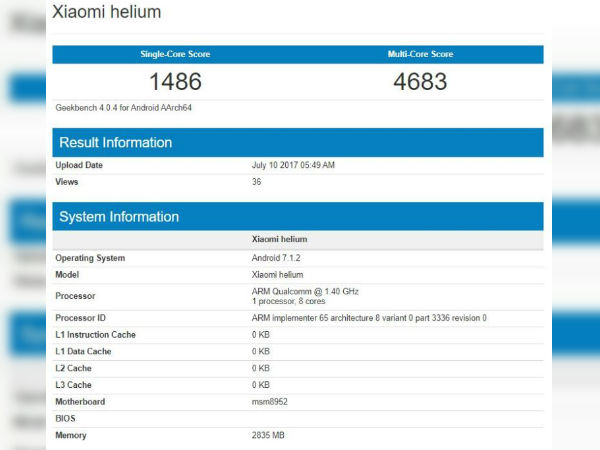Select the 'msm8952' motherboard value

[269, 402]
